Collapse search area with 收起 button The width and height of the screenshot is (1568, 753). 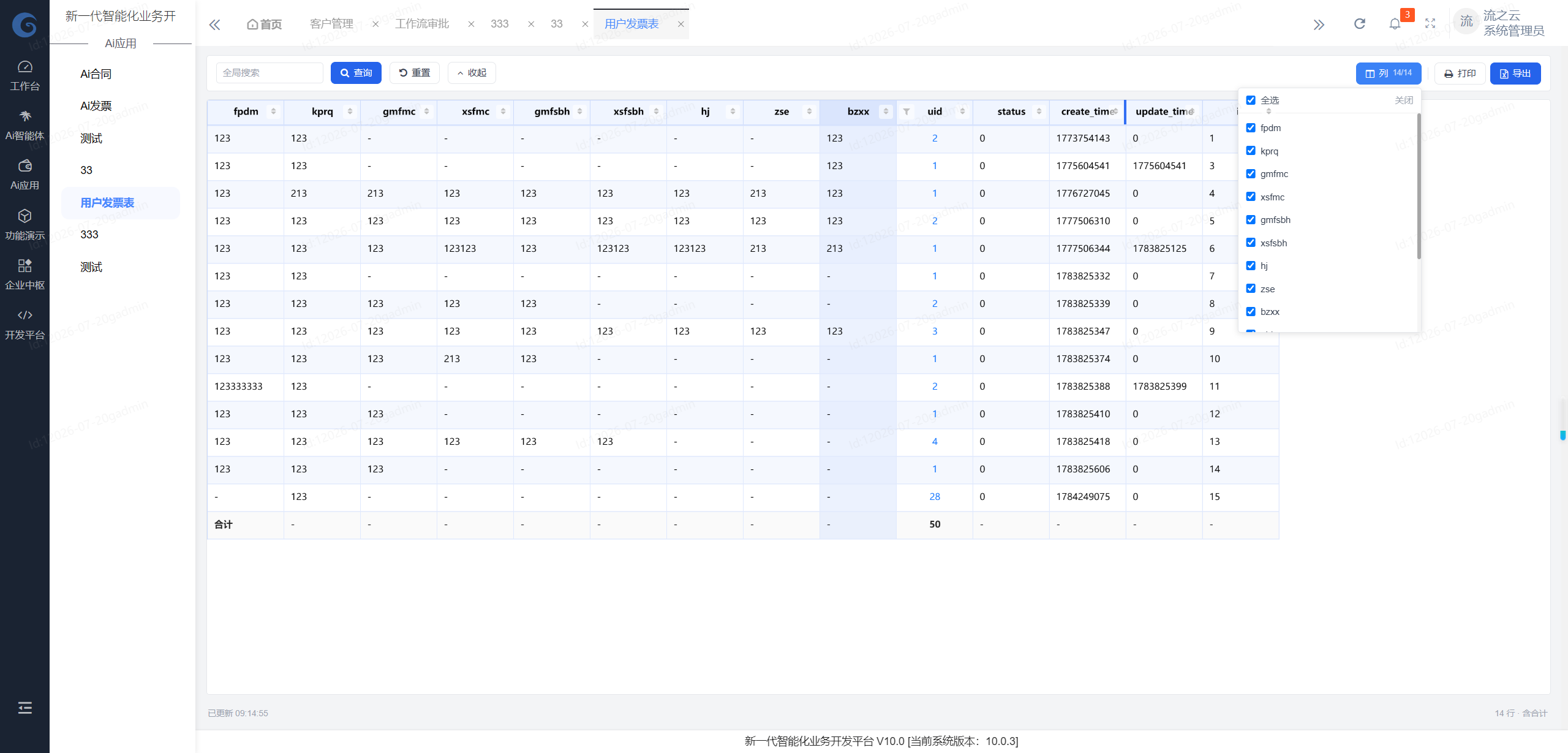click(x=472, y=73)
